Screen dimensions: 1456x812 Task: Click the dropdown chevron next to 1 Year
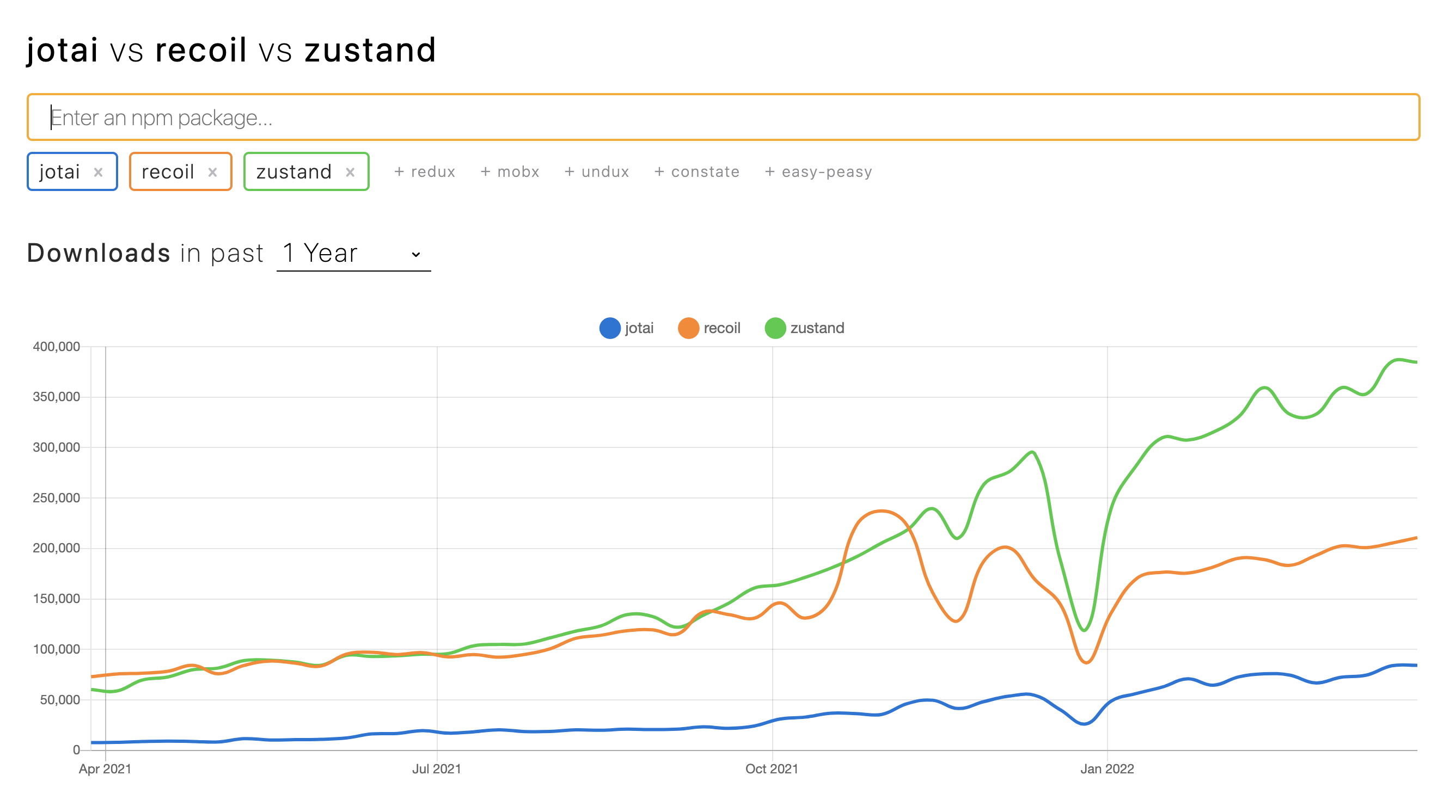coord(416,255)
